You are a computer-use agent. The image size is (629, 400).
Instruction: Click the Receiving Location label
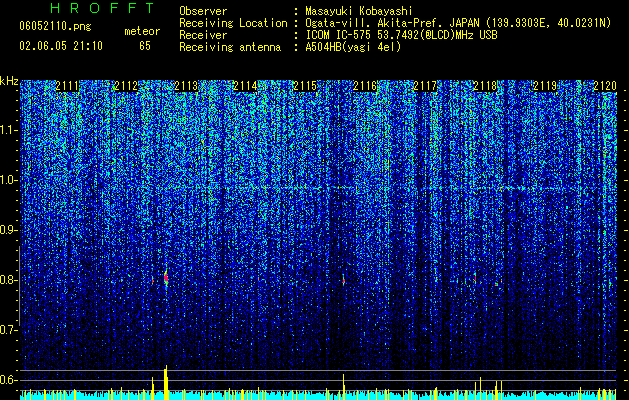(x=233, y=23)
